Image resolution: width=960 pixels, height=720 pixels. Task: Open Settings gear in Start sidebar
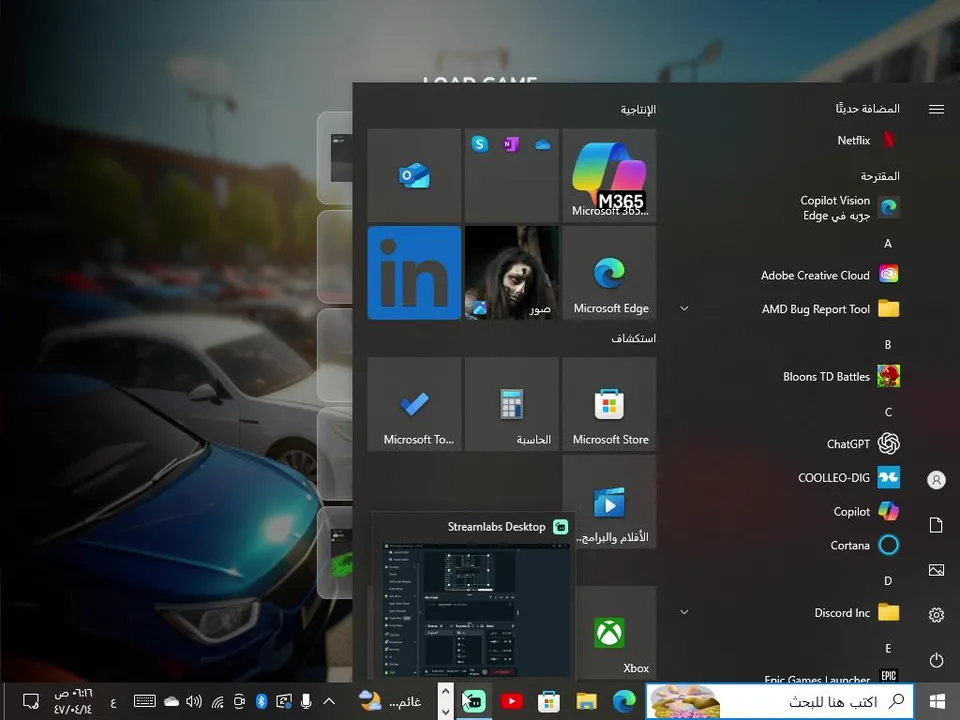[936, 615]
